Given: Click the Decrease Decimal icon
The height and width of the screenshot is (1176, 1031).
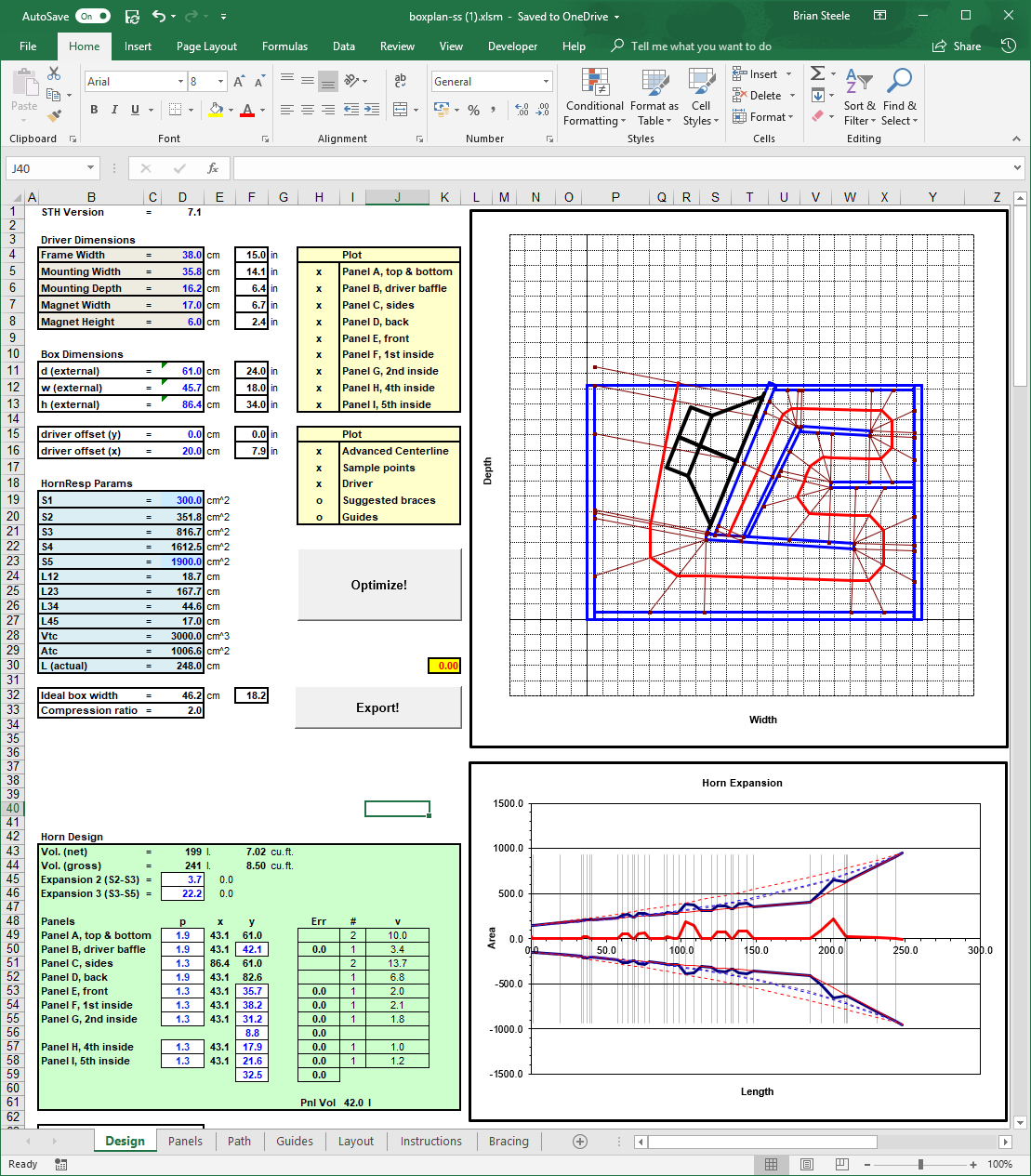Looking at the screenshot, I should click(543, 110).
